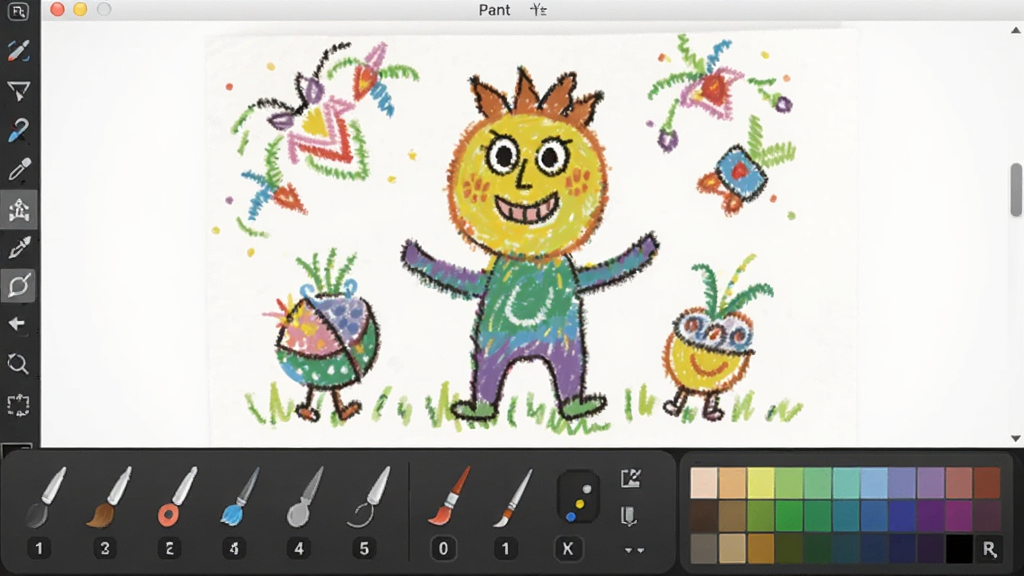This screenshot has height=576, width=1024.
Task: Select the dark black-tipped brush
Action: point(46,497)
